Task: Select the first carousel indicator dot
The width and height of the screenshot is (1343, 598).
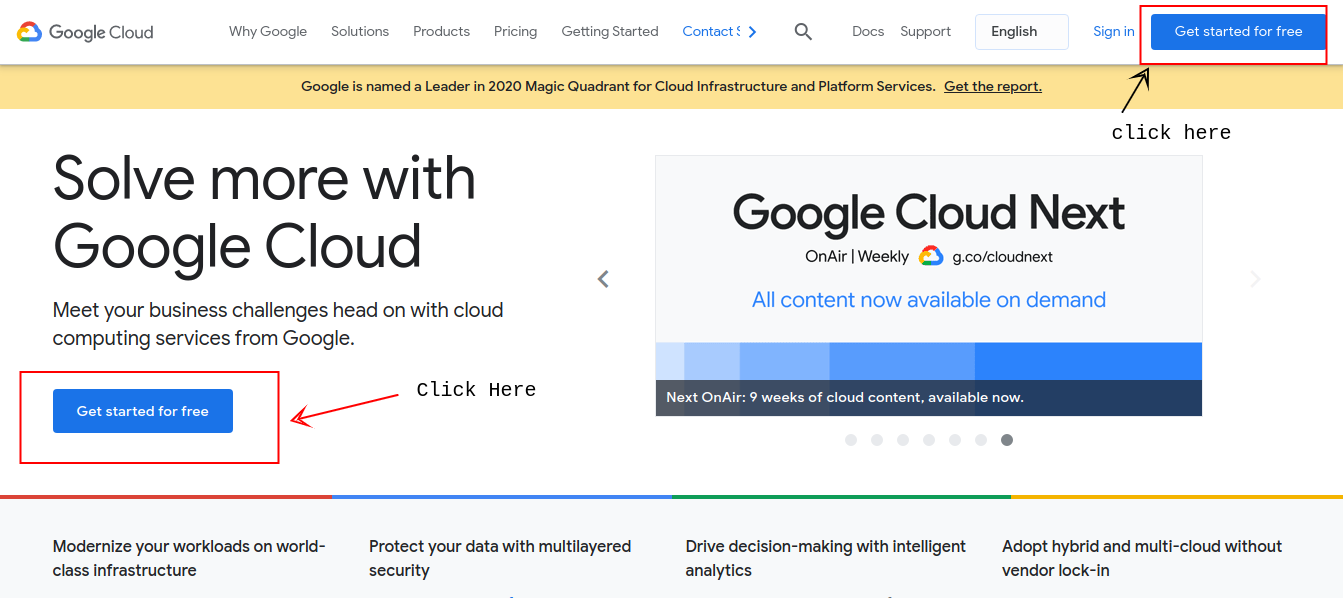Action: (851, 440)
